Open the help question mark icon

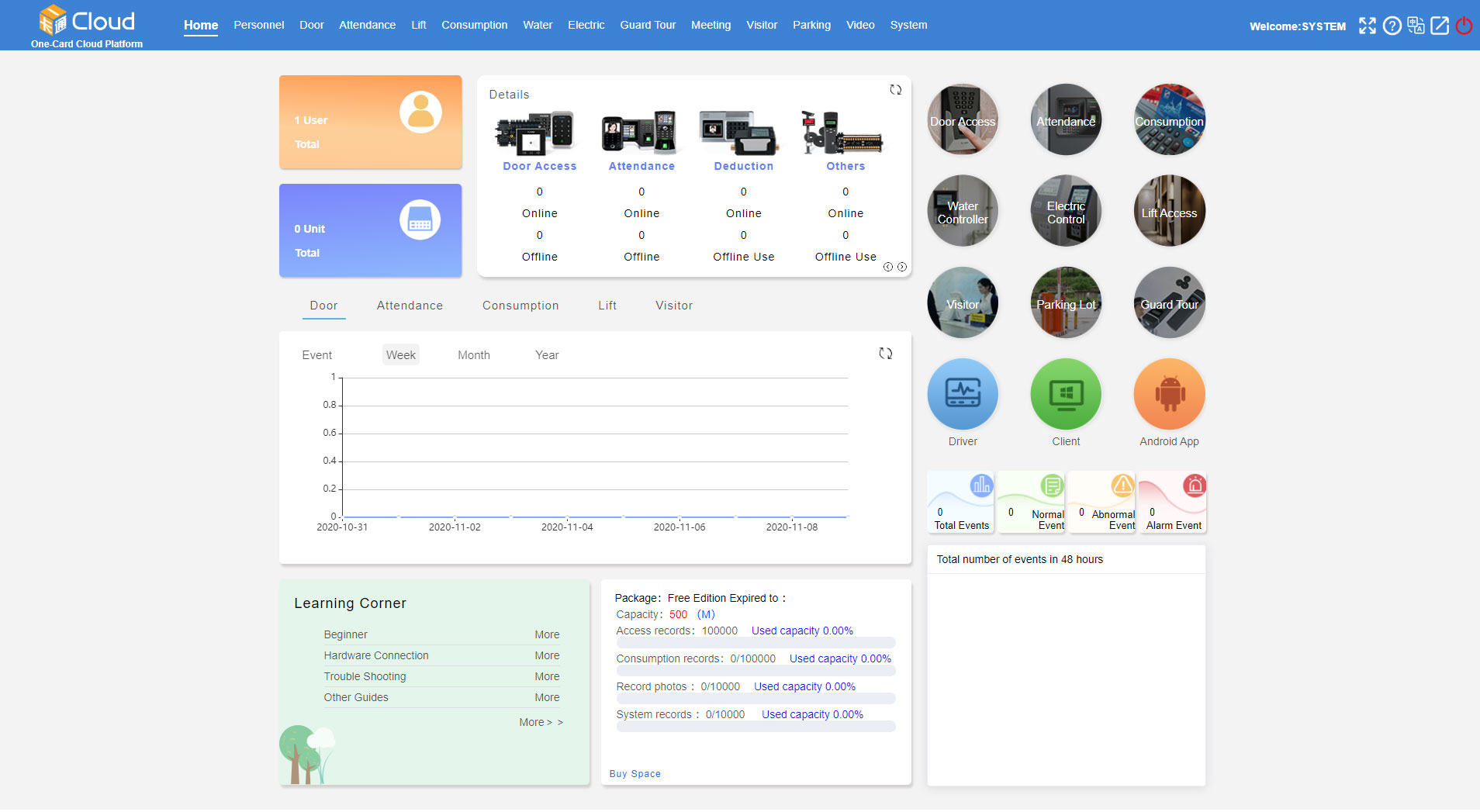1392,26
